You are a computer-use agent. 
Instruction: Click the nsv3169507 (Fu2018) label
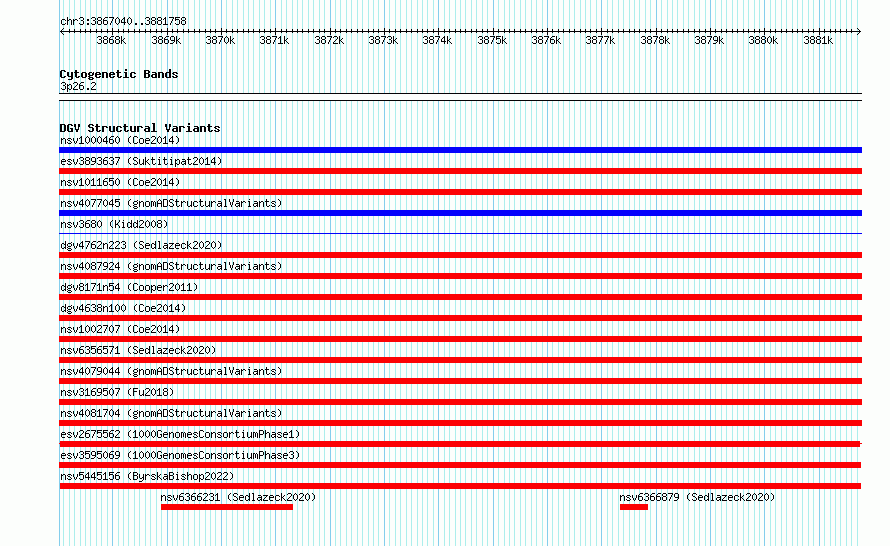117,392
